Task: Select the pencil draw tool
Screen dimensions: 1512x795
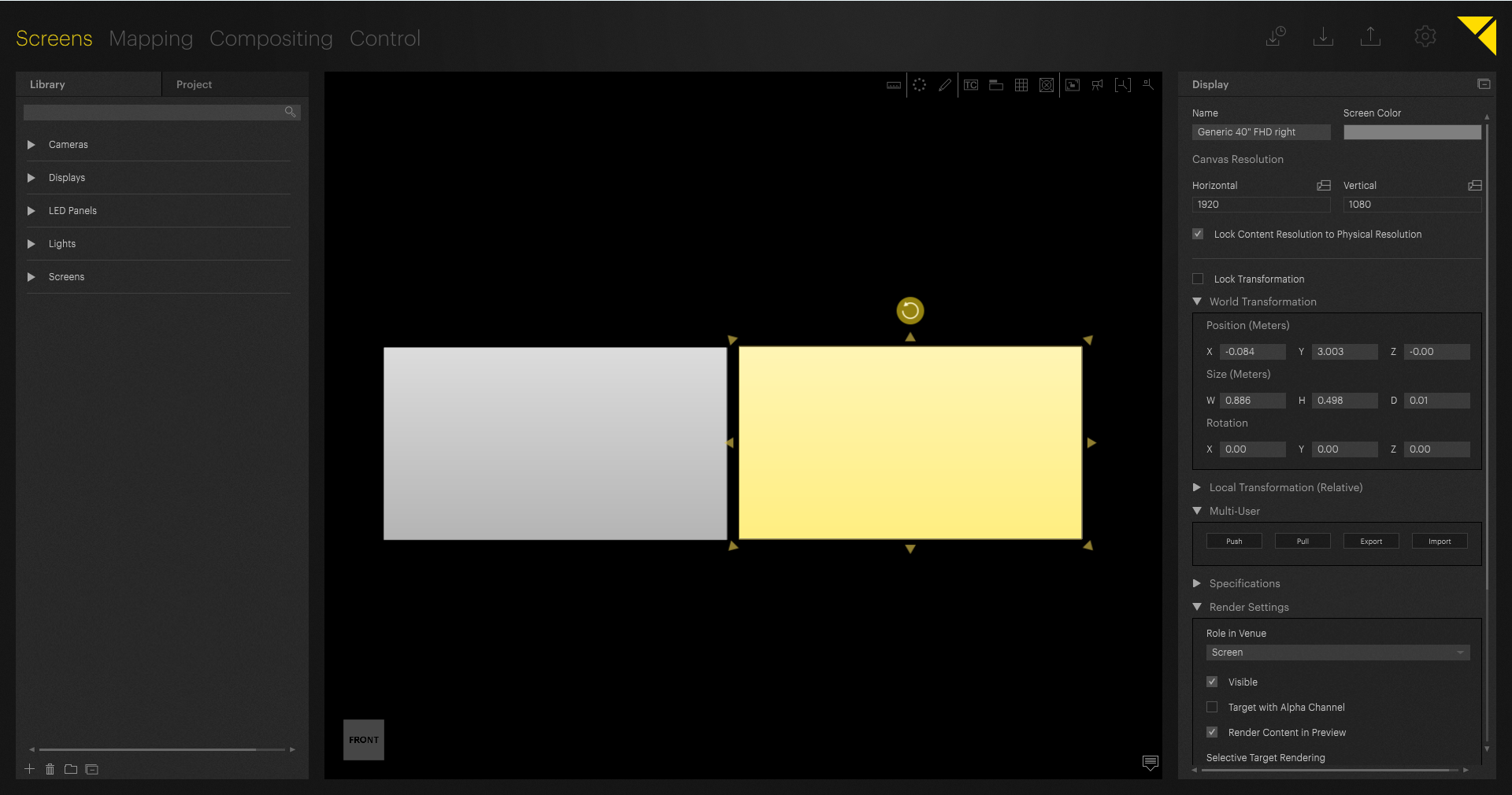Action: (x=945, y=85)
